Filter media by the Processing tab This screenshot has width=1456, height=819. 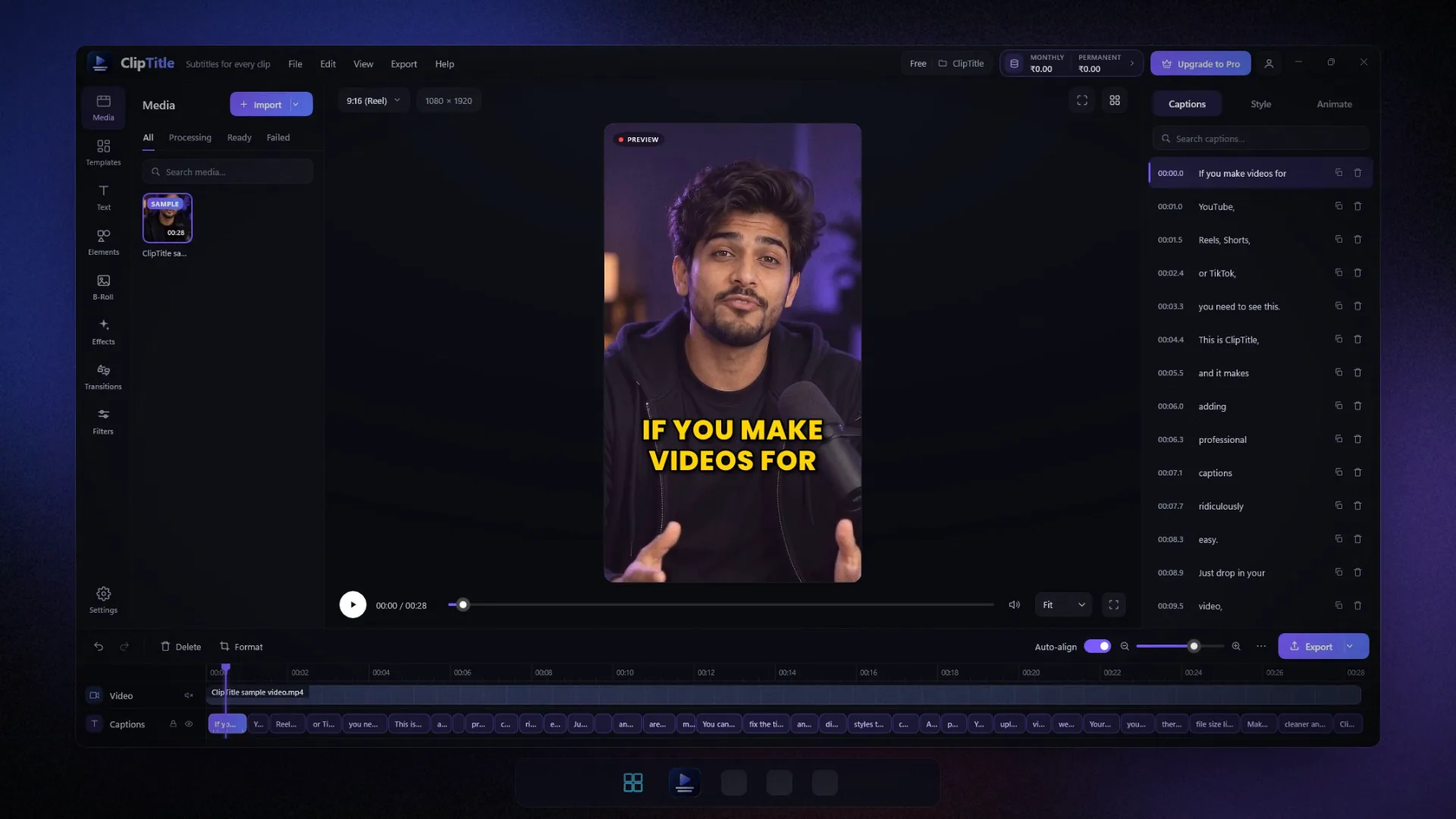pos(190,137)
